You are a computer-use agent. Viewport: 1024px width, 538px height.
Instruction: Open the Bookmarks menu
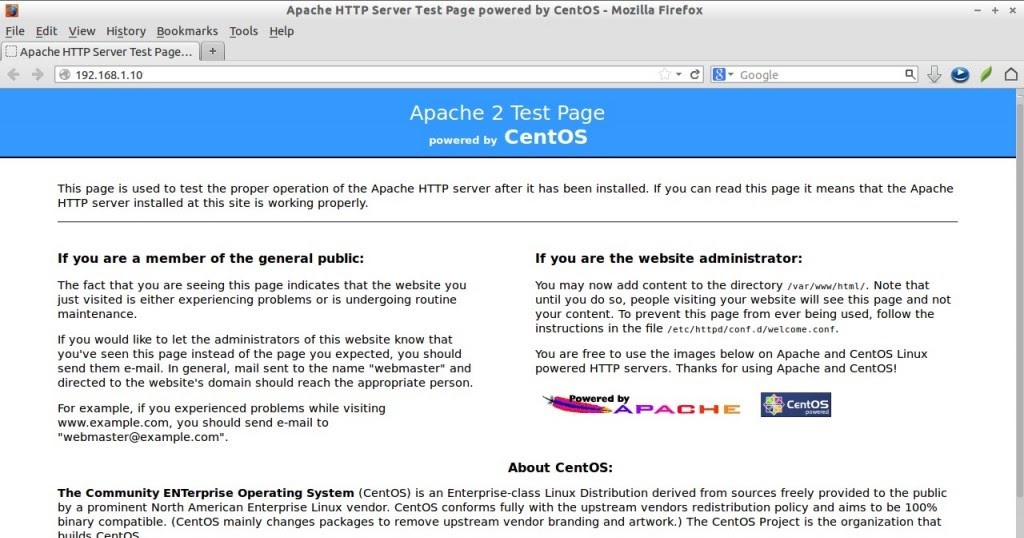[187, 31]
